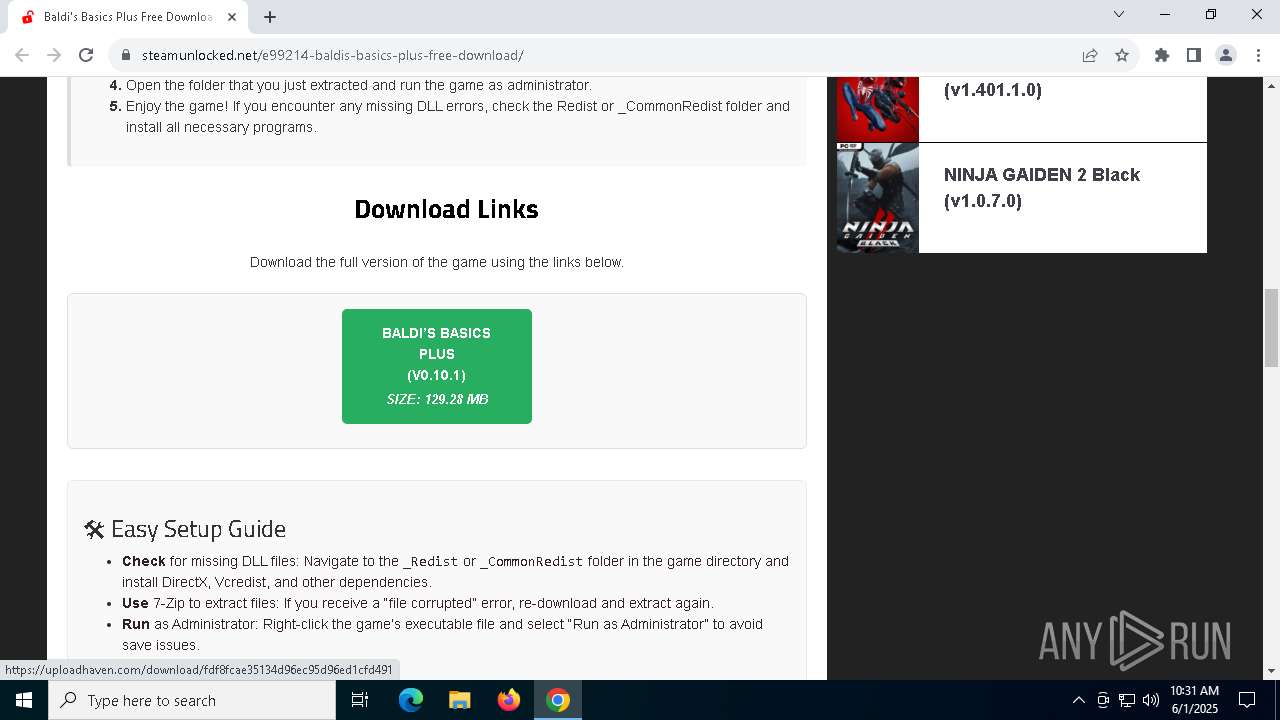Screen dimensions: 1280x720
Task: Open the notifications action center icon
Action: pos(1248,700)
